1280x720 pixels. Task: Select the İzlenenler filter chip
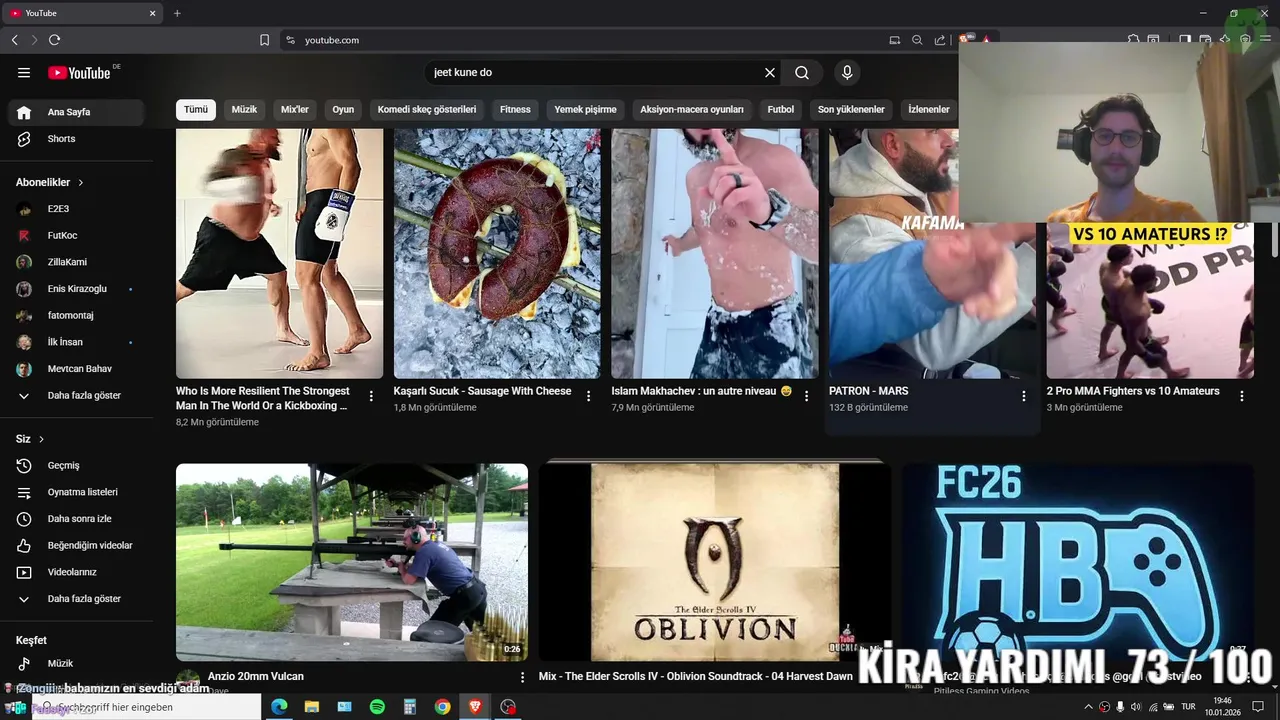pyautogui.click(x=929, y=109)
